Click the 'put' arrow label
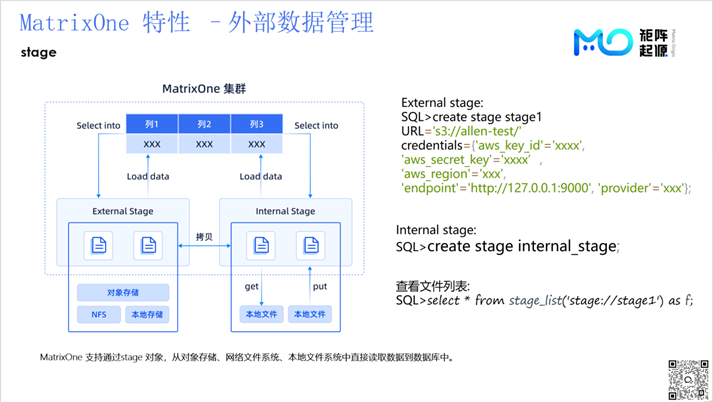This screenshot has width=713, height=402. tap(320, 286)
